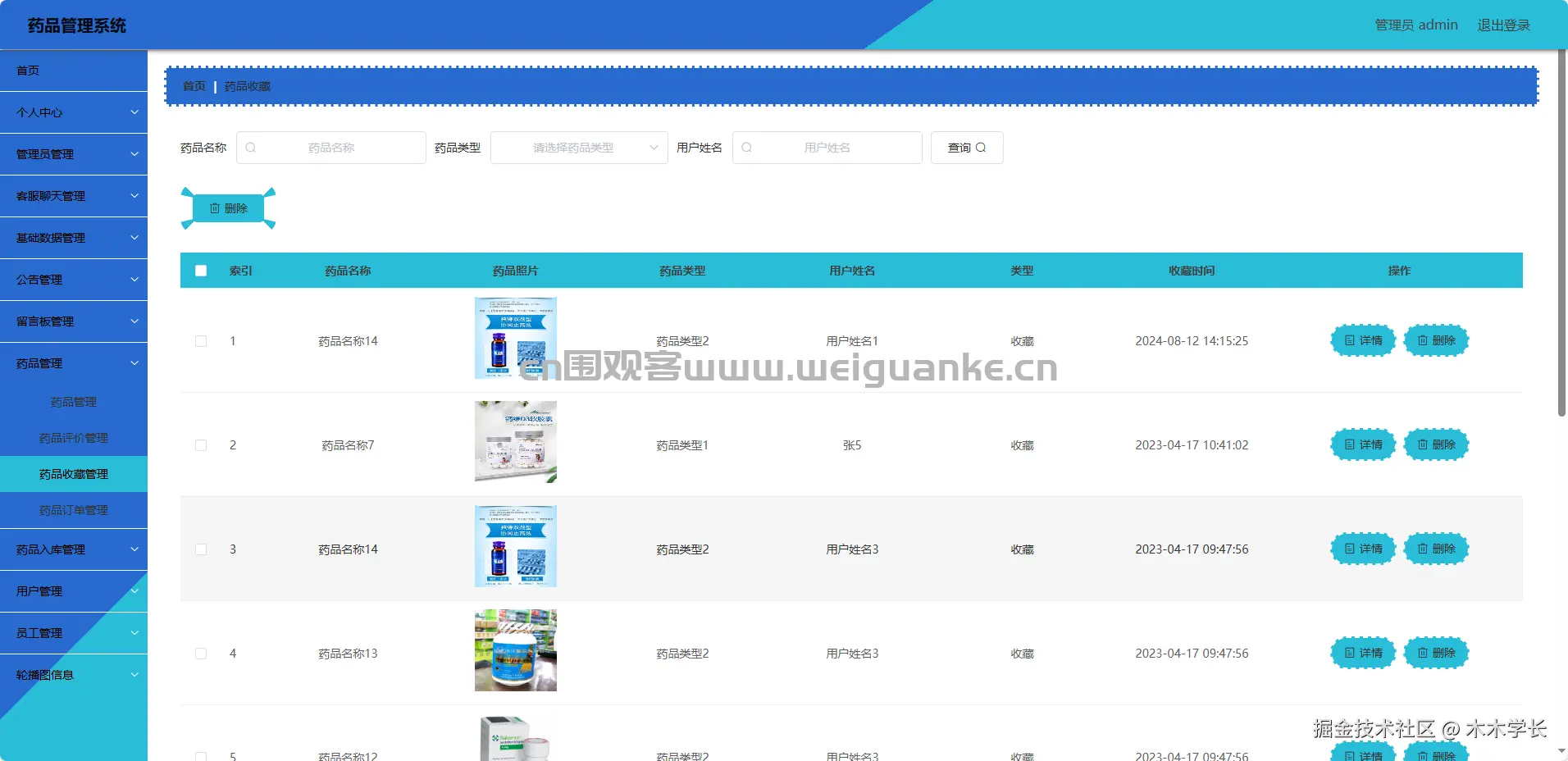This screenshot has width=1568, height=761.
Task: Click 管理员 admin in the header
Action: click(1416, 25)
